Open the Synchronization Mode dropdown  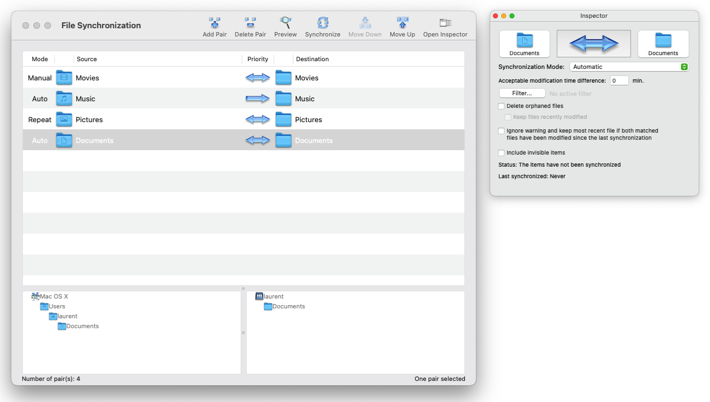pos(629,67)
